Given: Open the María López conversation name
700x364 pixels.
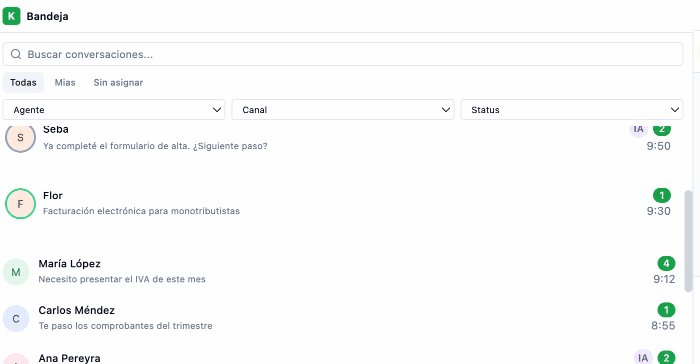Looking at the screenshot, I should click(x=69, y=264).
